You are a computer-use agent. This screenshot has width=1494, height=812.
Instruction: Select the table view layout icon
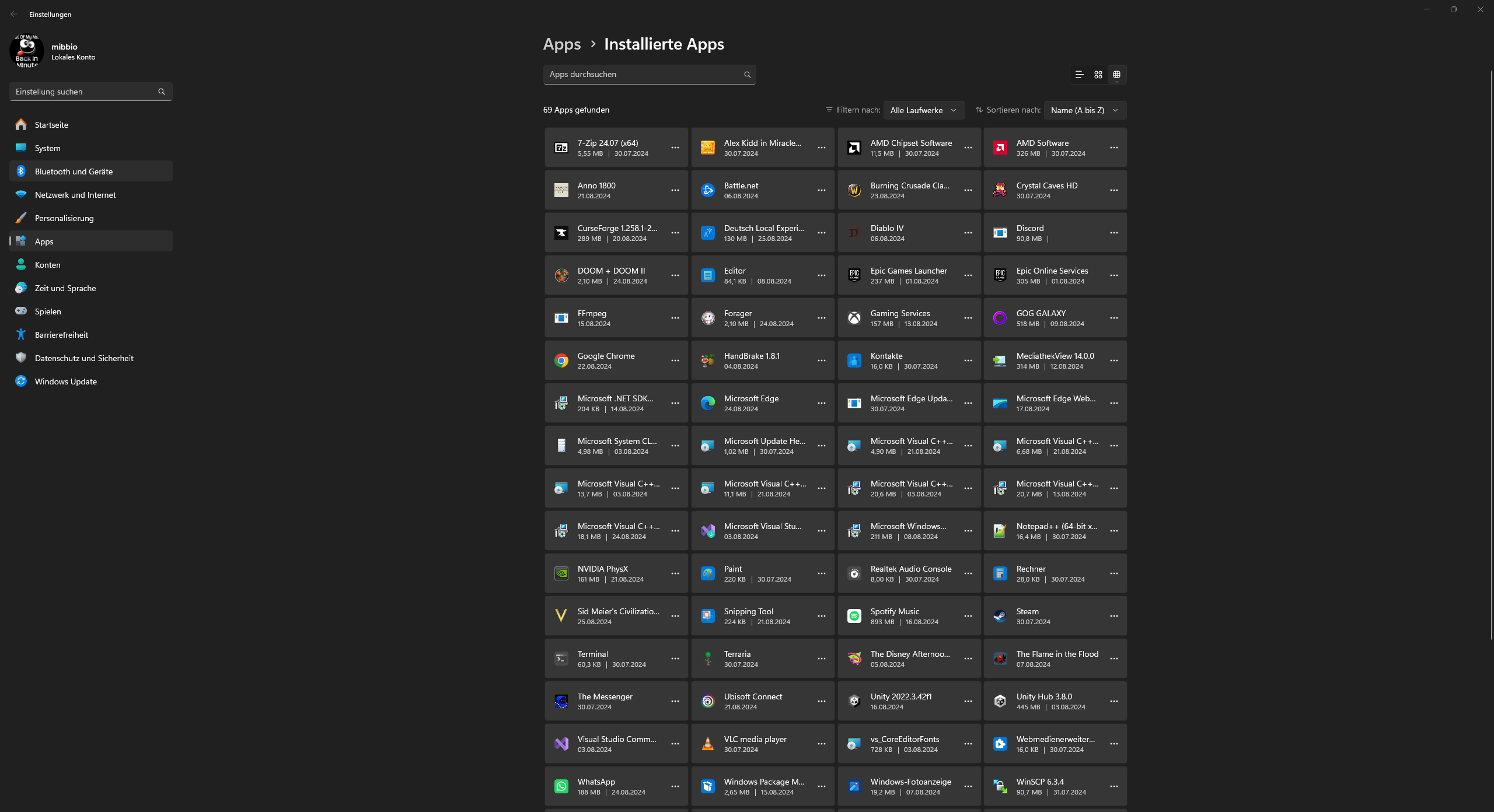(1116, 75)
